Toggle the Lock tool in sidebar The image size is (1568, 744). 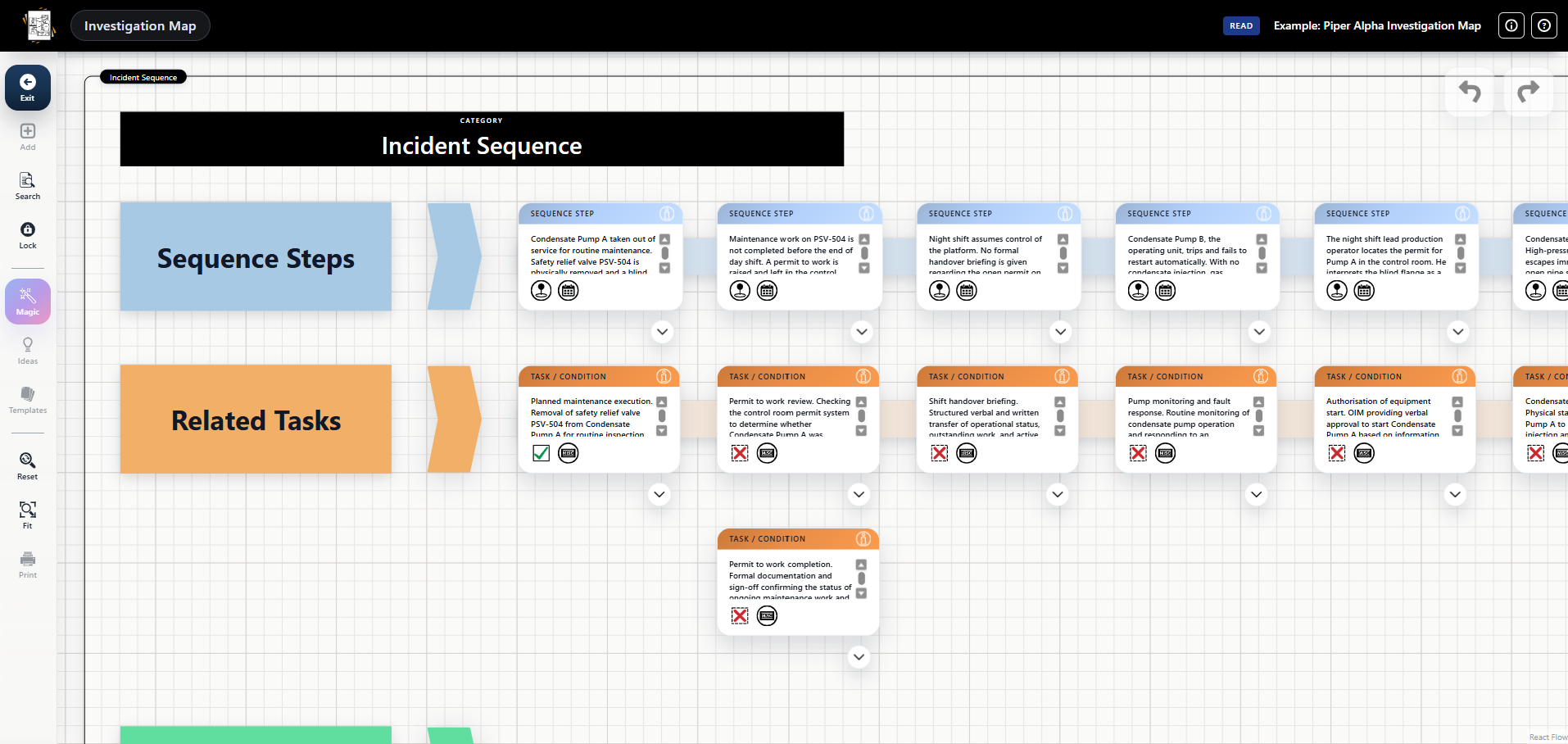pyautogui.click(x=28, y=235)
